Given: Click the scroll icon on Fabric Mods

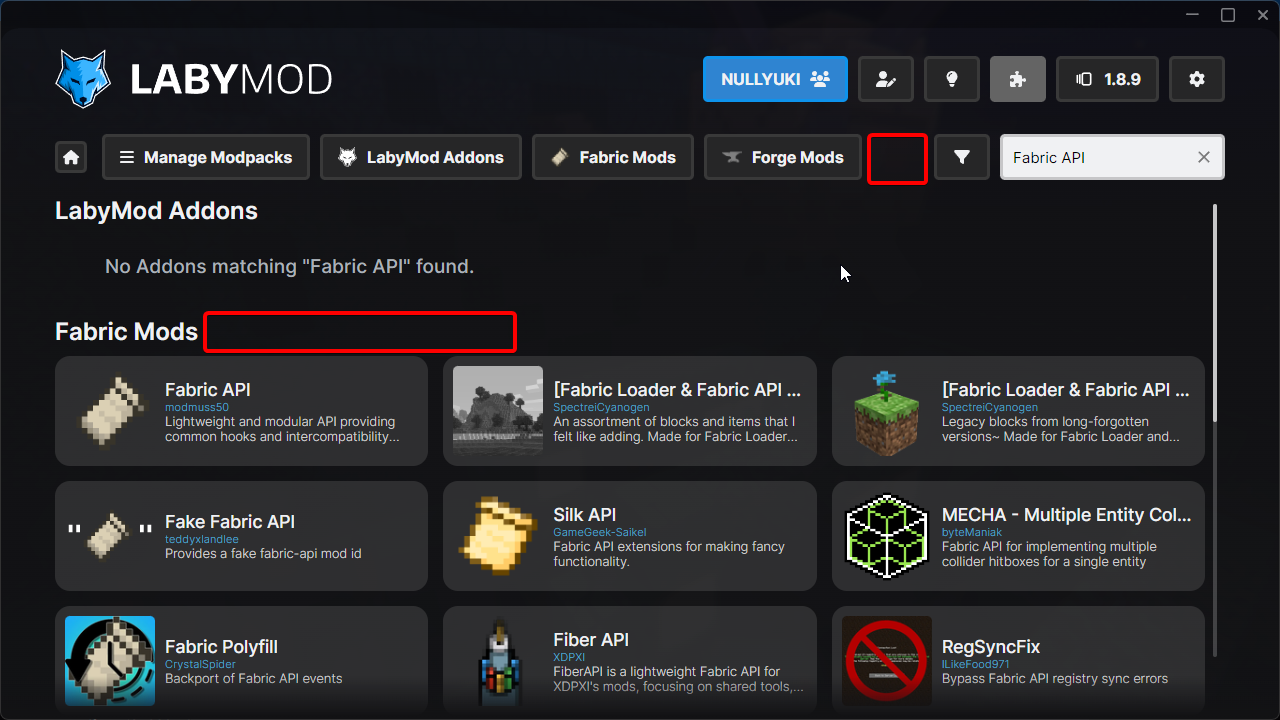Looking at the screenshot, I should (560, 157).
